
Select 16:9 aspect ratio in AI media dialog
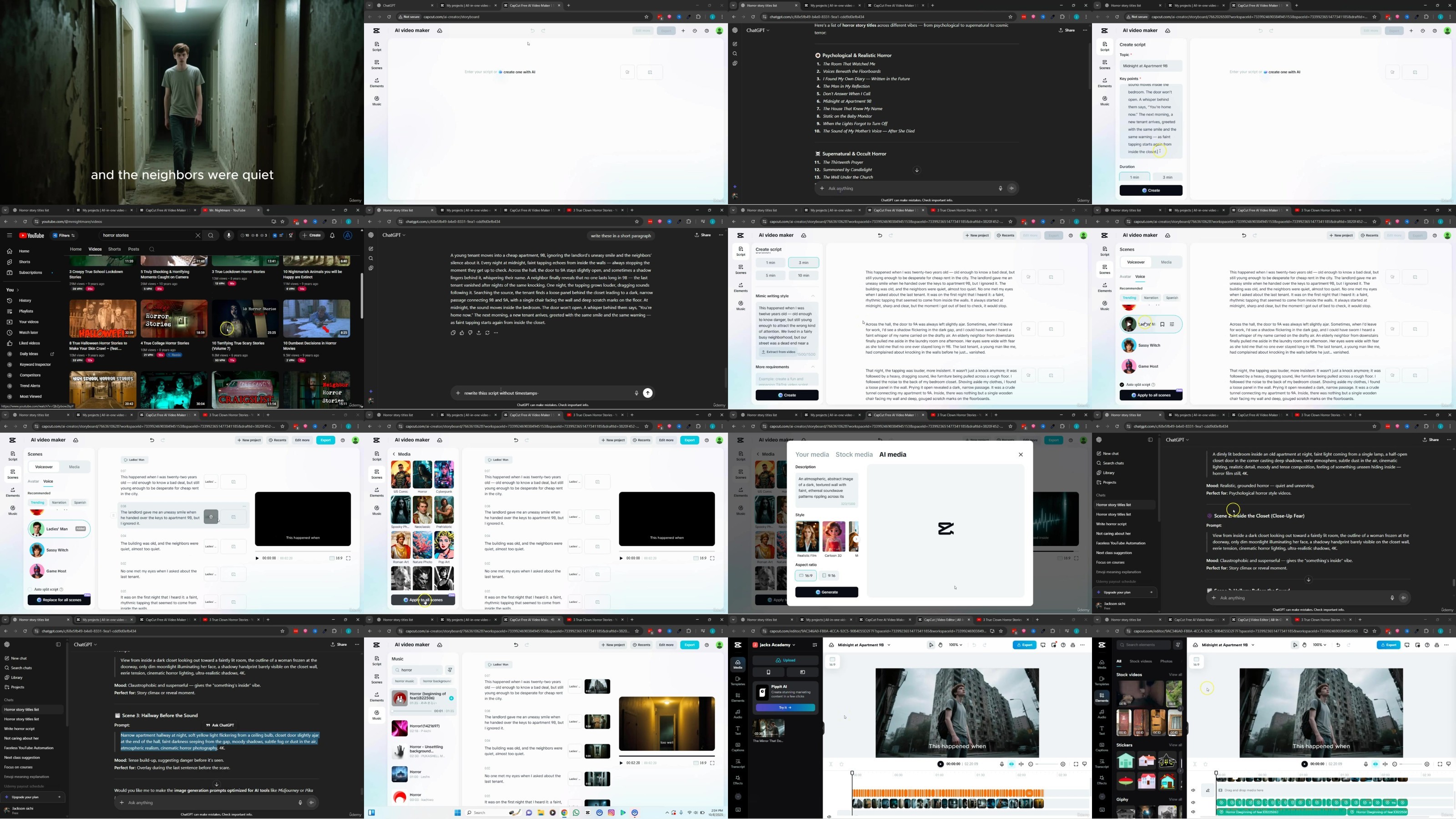click(806, 576)
